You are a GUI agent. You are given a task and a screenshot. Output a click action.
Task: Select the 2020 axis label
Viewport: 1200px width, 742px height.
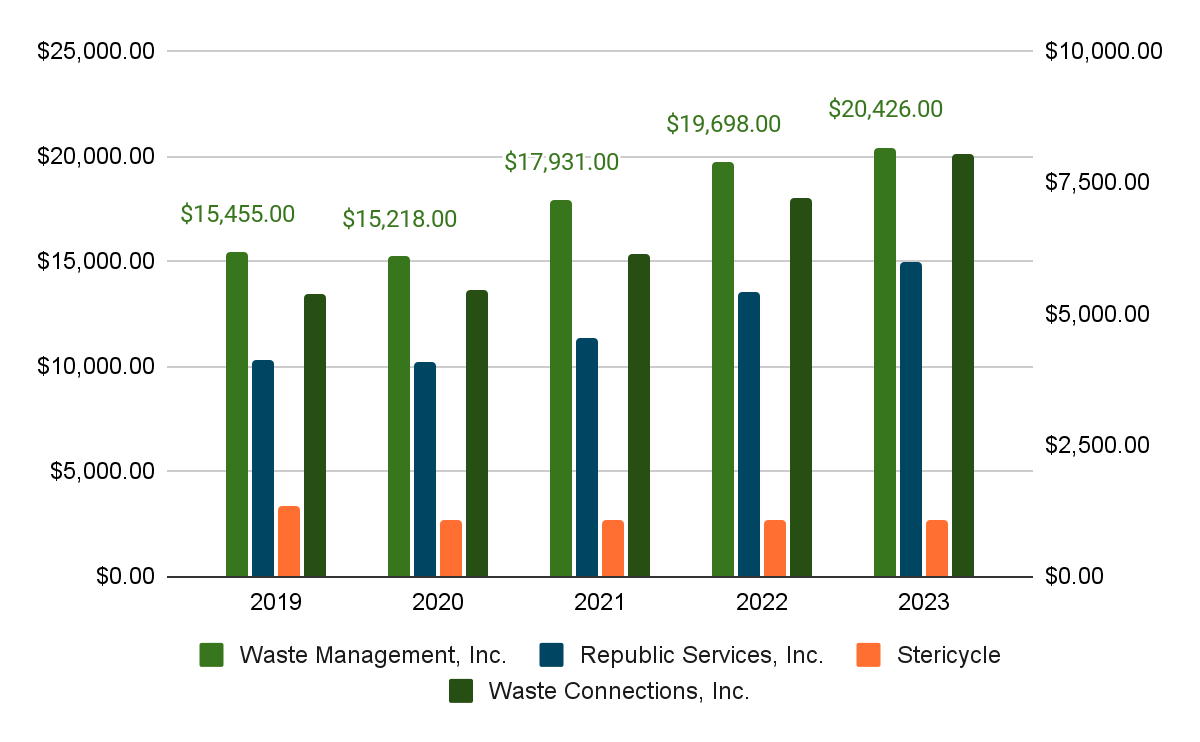click(437, 603)
